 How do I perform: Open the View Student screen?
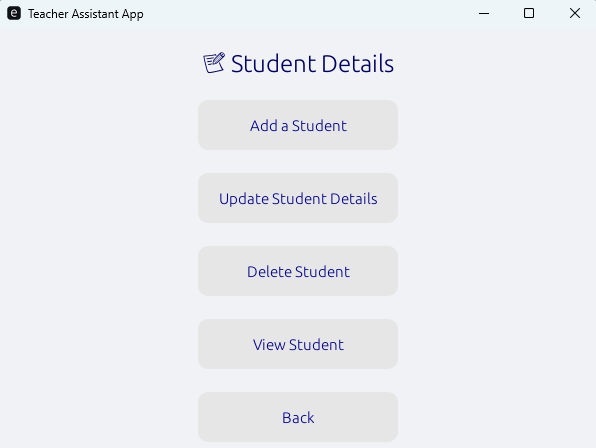point(298,344)
